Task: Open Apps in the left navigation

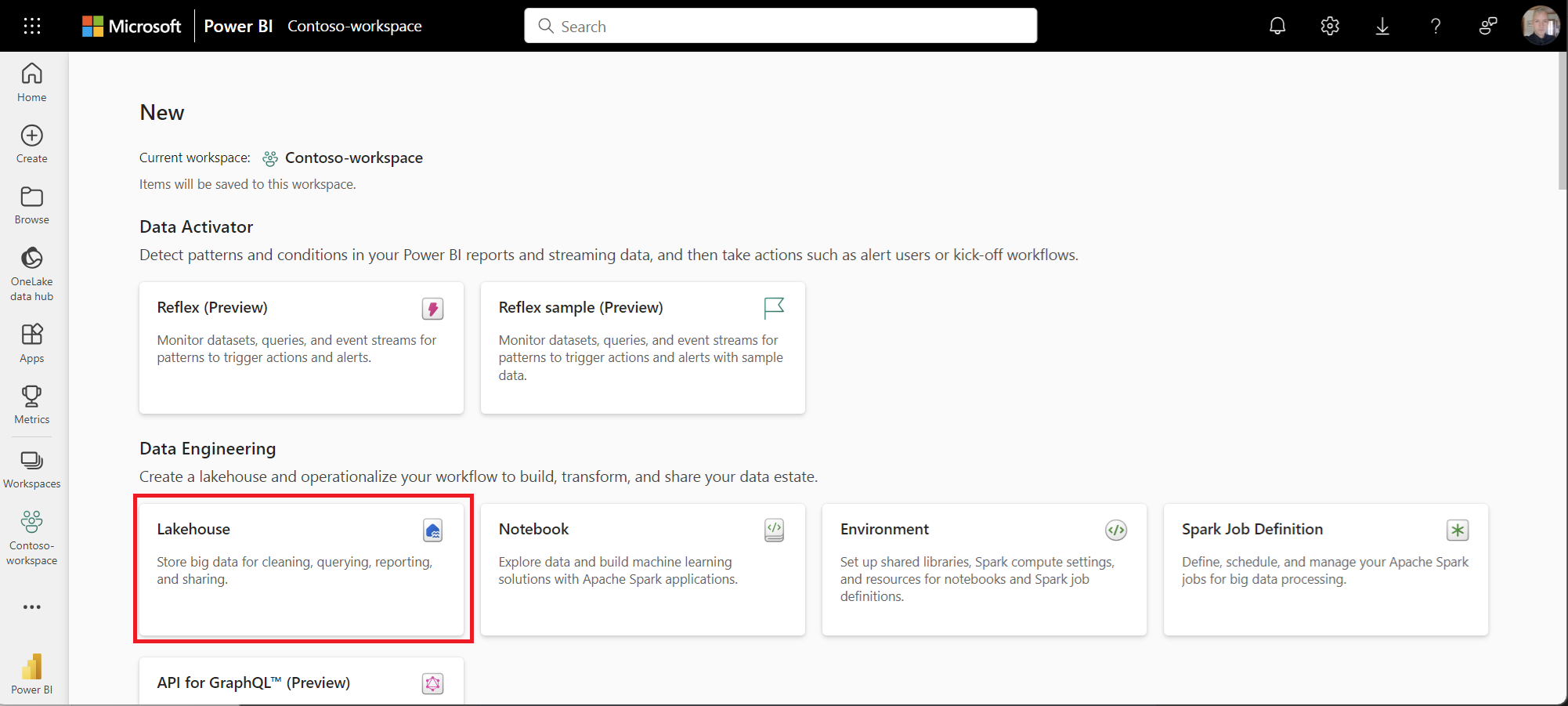Action: tap(32, 343)
